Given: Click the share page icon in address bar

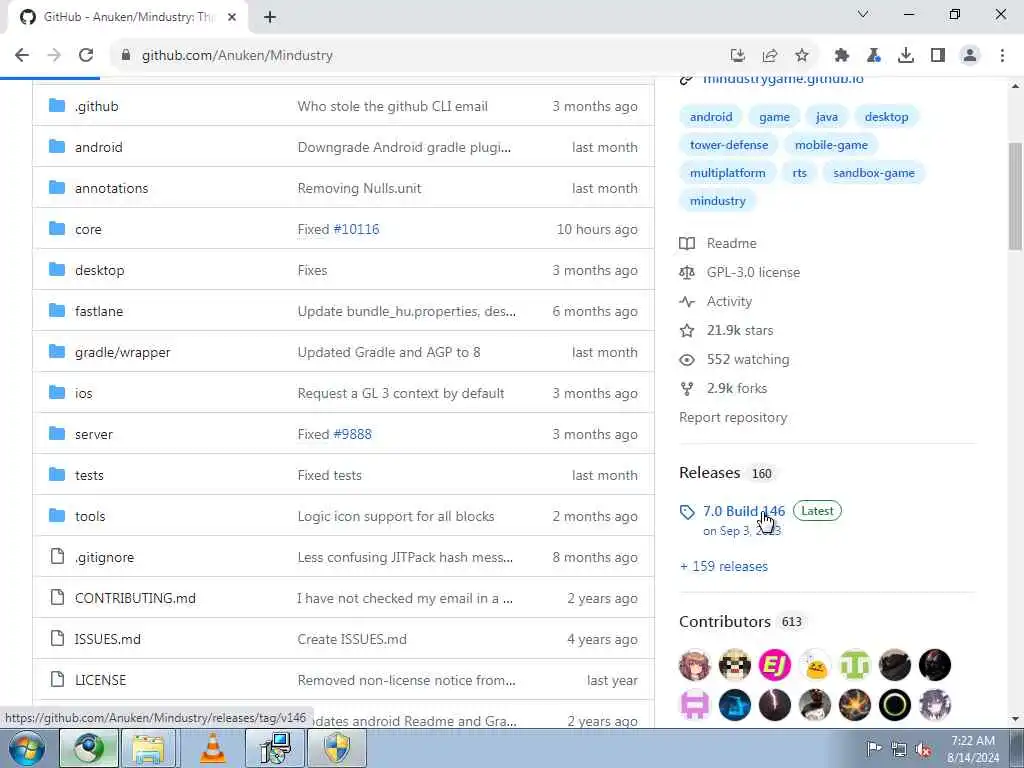Looking at the screenshot, I should pos(770,56).
